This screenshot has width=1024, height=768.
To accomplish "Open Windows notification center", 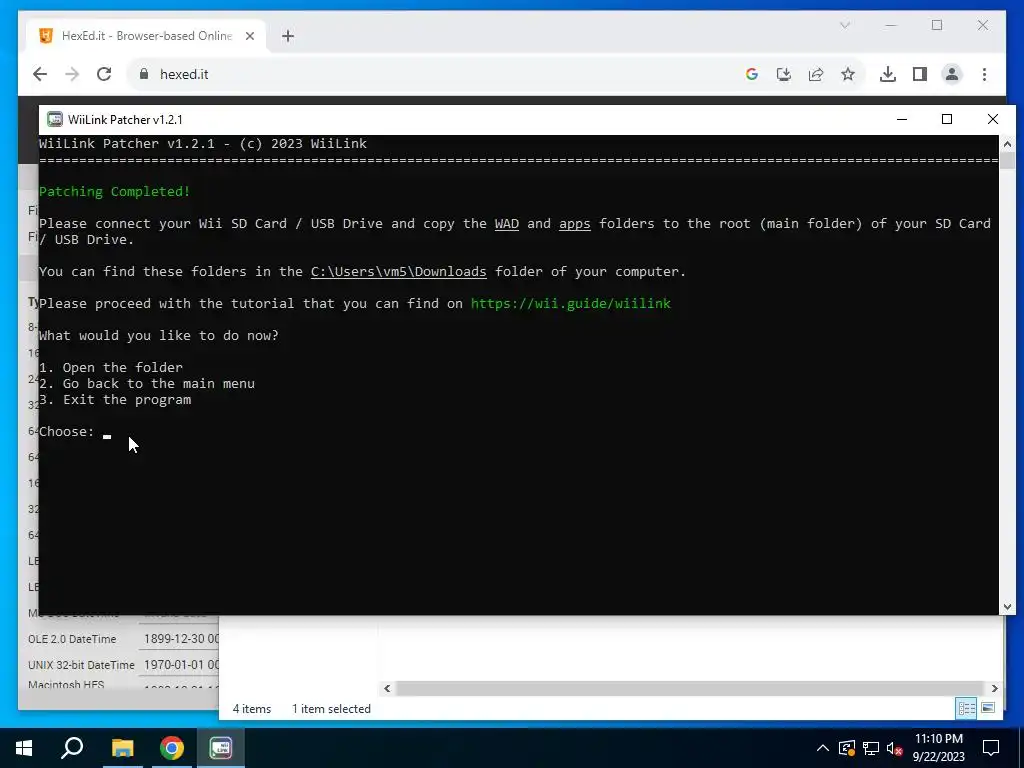I will (991, 748).
